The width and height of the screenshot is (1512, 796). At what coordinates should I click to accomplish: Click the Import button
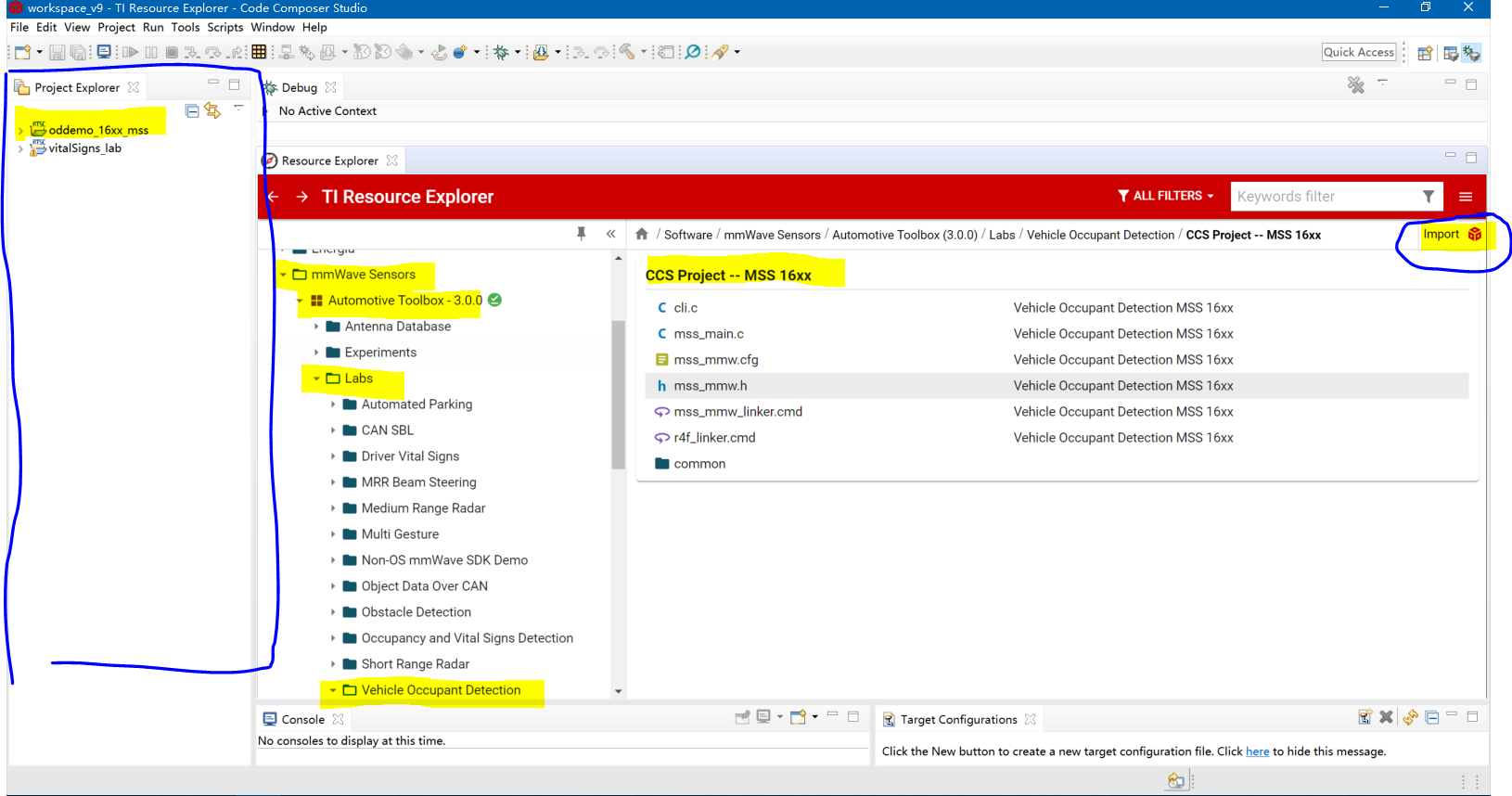coord(1453,235)
